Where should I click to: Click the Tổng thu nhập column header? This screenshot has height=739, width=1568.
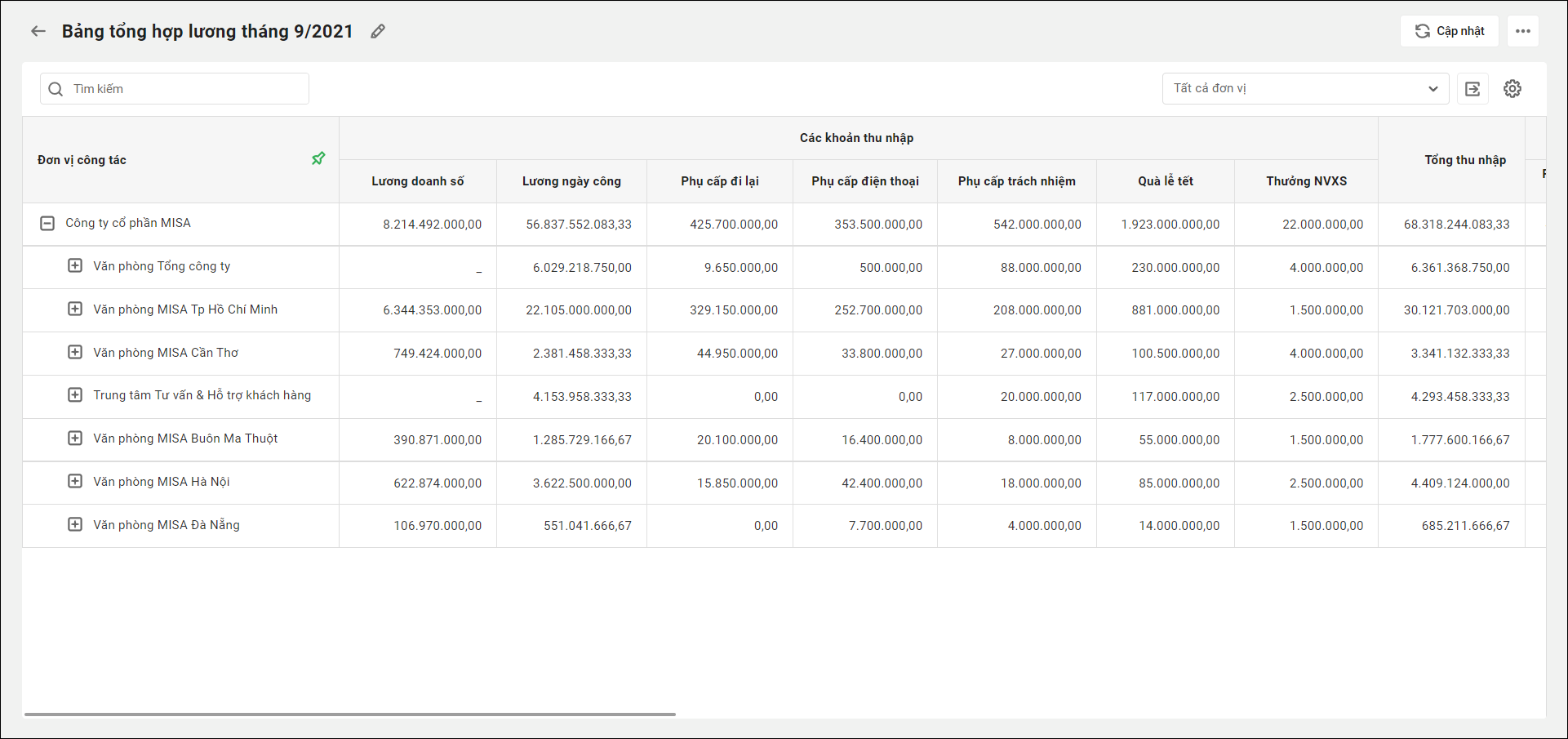[x=1464, y=160]
